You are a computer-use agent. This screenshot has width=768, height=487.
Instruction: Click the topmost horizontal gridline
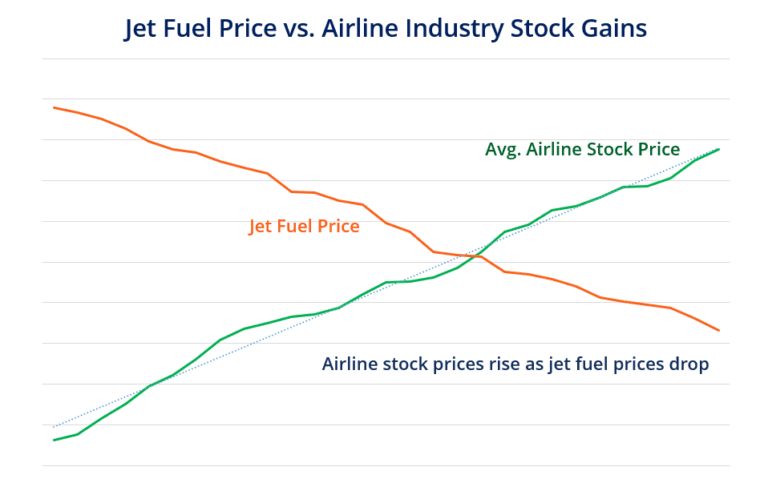click(x=385, y=58)
